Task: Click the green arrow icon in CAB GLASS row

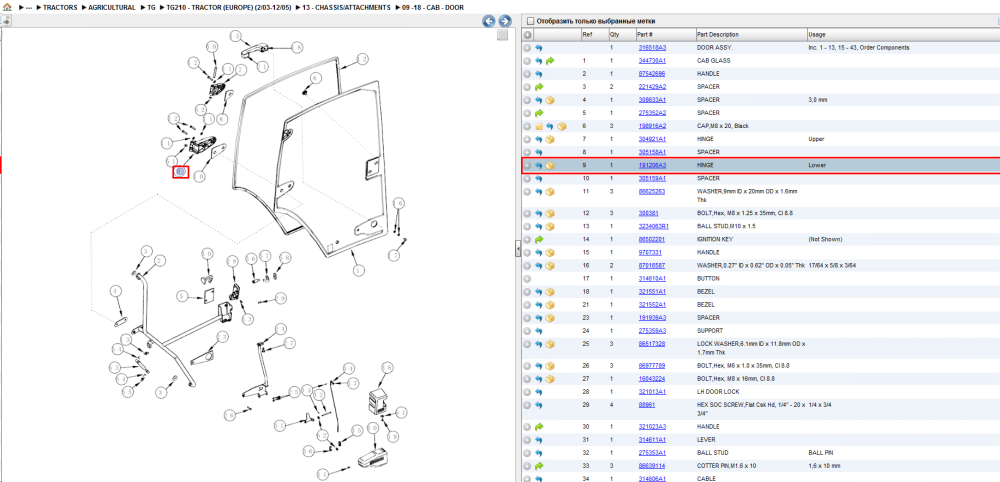Action: [x=550, y=61]
